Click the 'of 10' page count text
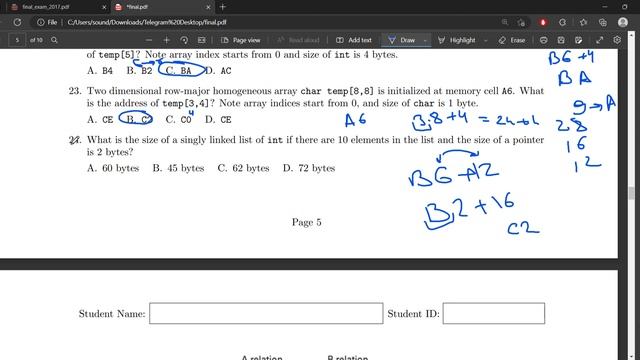This screenshot has width=640, height=360. (x=36, y=40)
